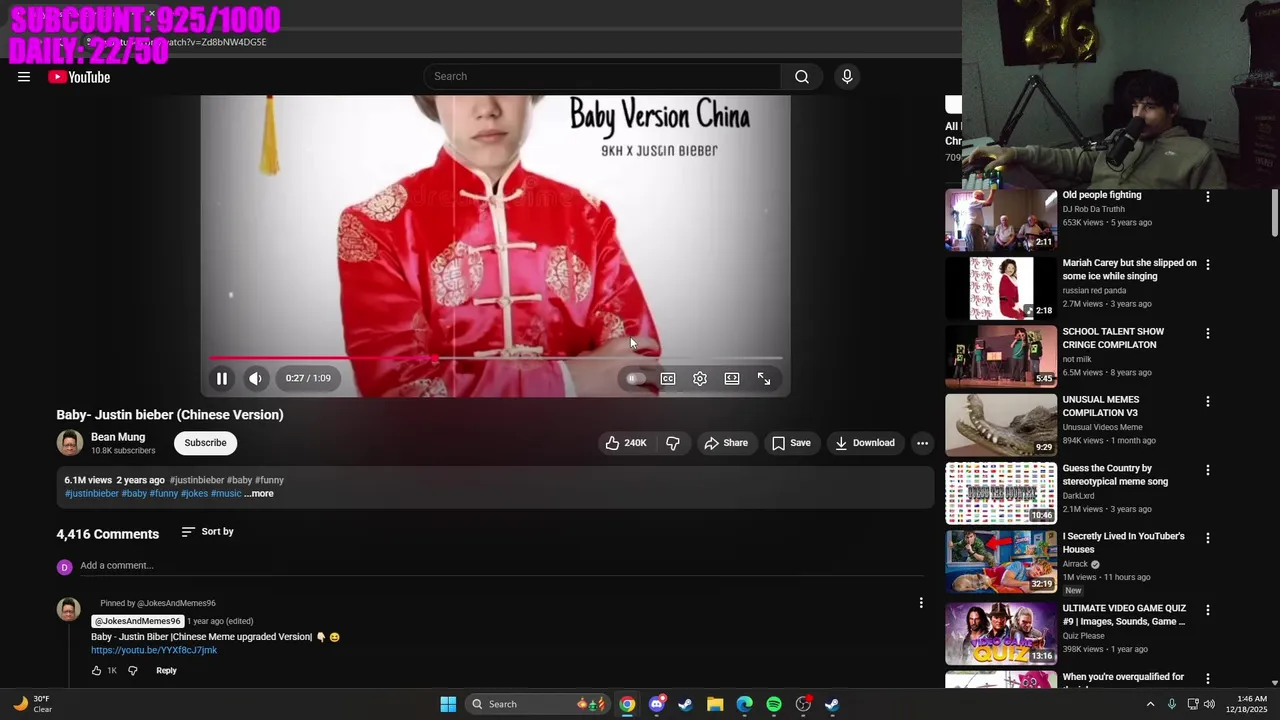Switch to Chrome in taskbar
Image resolution: width=1280 pixels, height=720 pixels.
[x=627, y=704]
